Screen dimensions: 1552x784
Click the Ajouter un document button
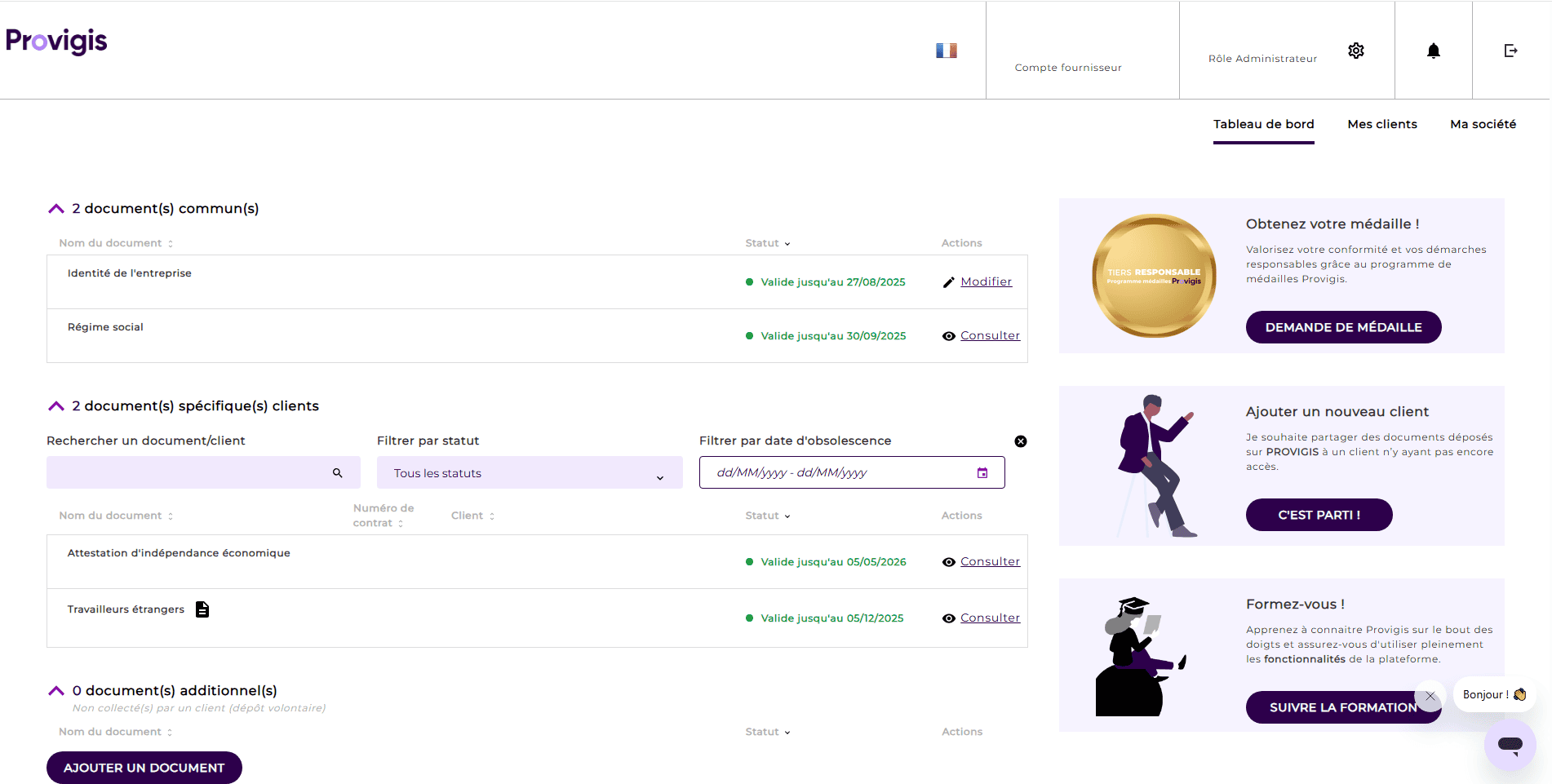(144, 768)
